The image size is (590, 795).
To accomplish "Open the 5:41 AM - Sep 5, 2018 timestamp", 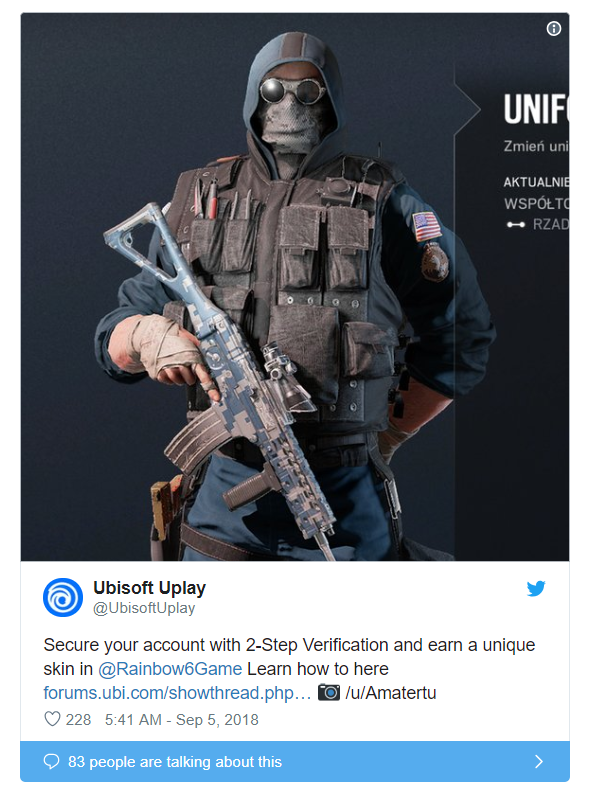I will [x=181, y=719].
